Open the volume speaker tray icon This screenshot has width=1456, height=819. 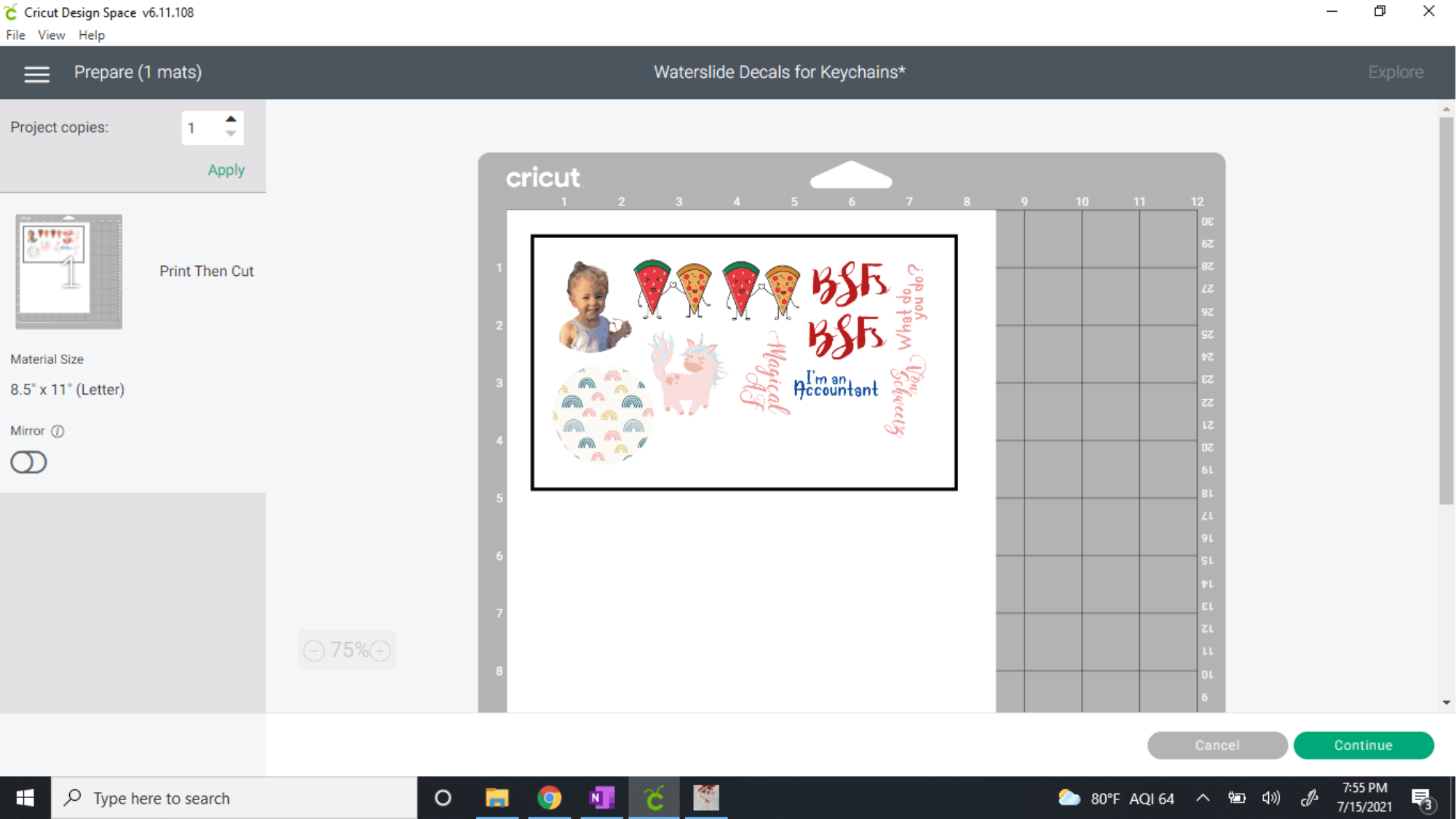point(1271,798)
